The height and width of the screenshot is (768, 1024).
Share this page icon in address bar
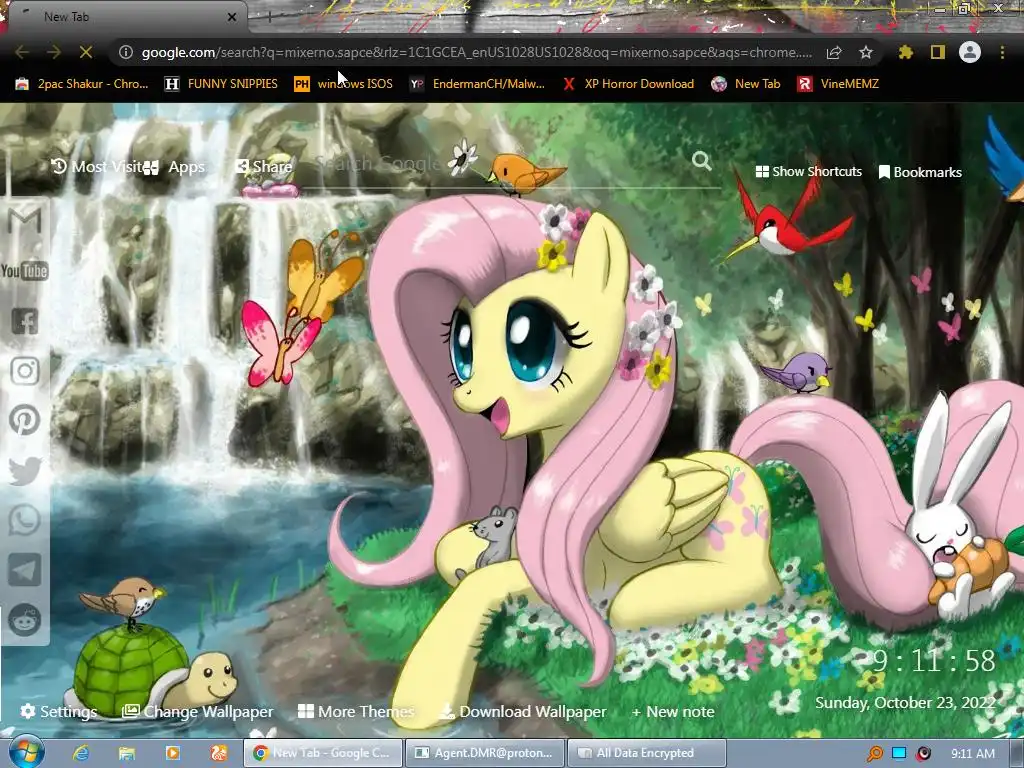pyautogui.click(x=834, y=52)
